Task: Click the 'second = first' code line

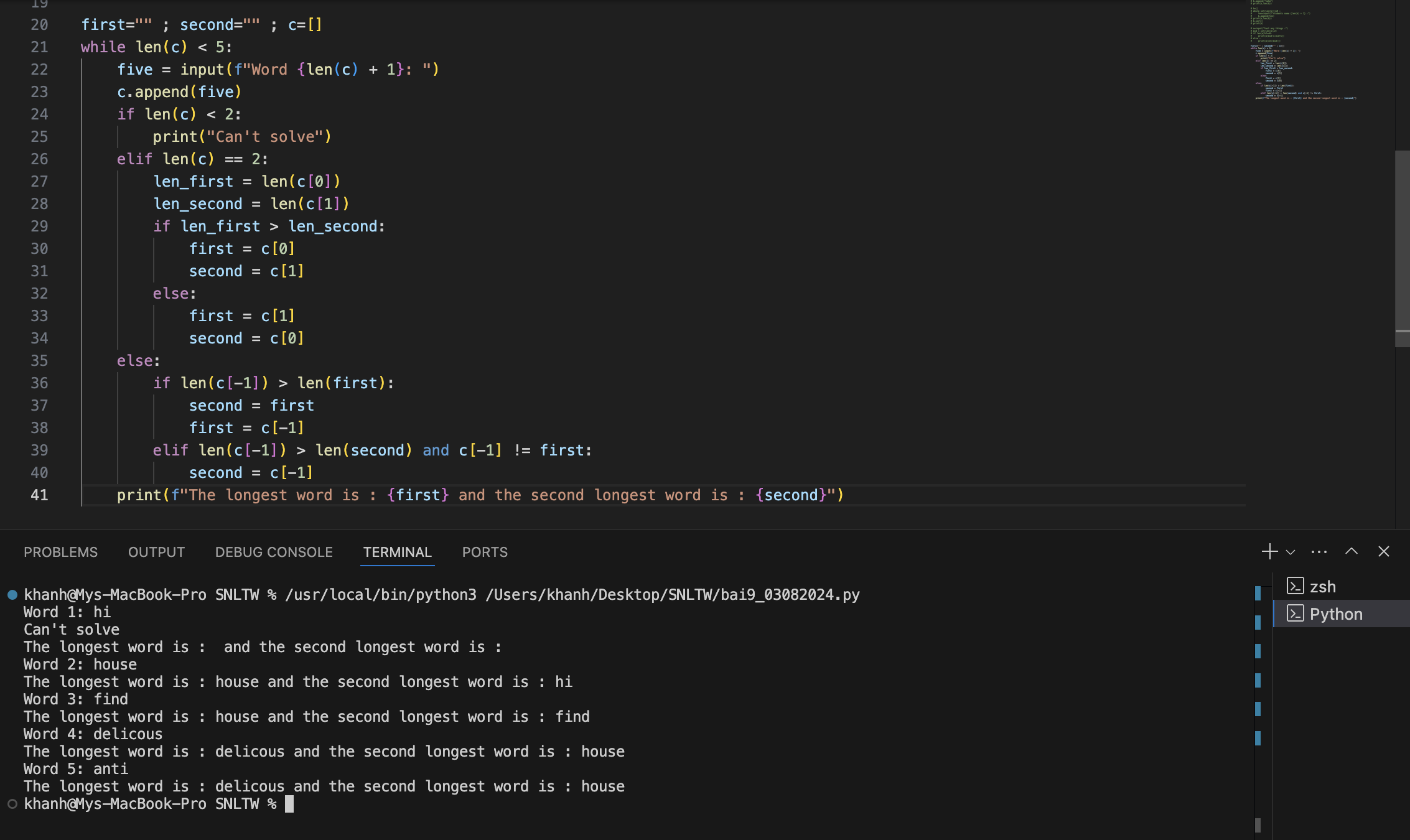Action: [x=251, y=405]
